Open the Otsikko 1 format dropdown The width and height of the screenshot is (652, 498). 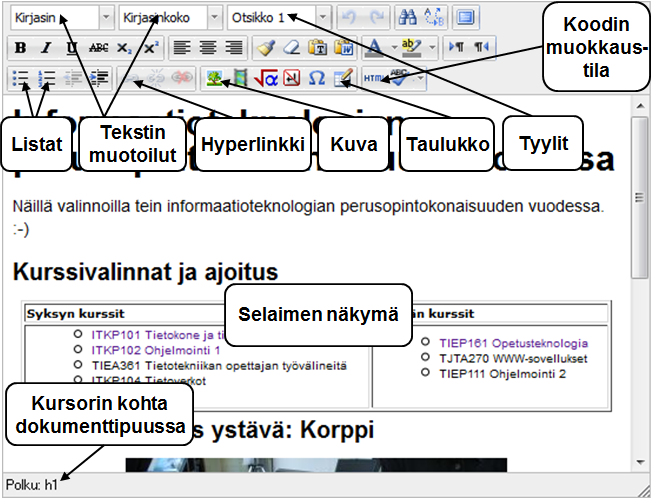click(x=279, y=17)
